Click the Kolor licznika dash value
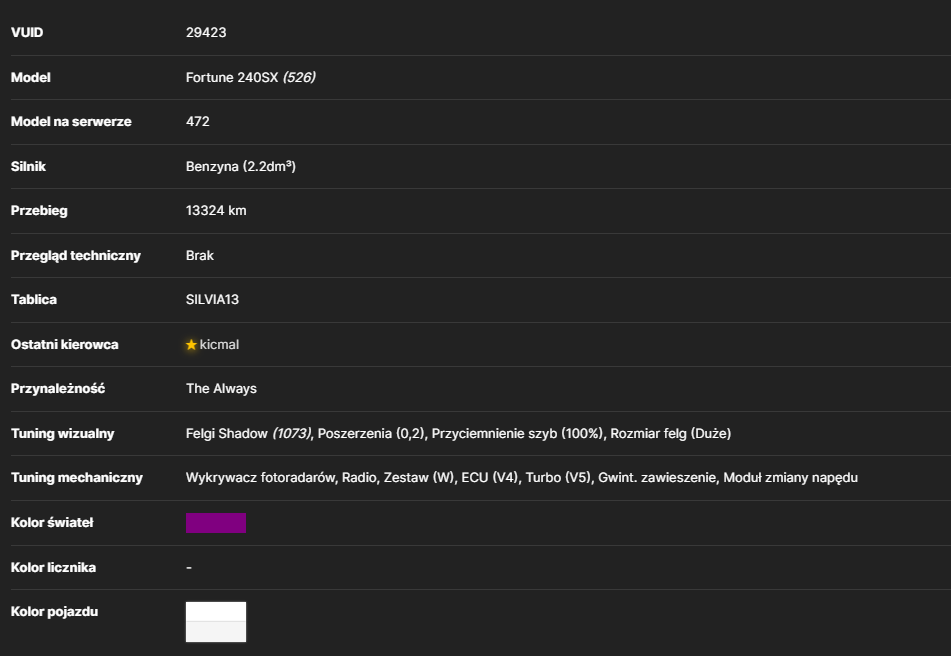 click(x=189, y=567)
